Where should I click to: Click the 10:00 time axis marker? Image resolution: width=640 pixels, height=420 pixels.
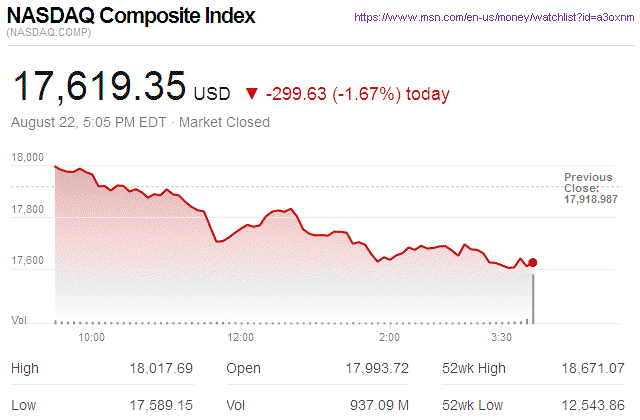tap(92, 338)
